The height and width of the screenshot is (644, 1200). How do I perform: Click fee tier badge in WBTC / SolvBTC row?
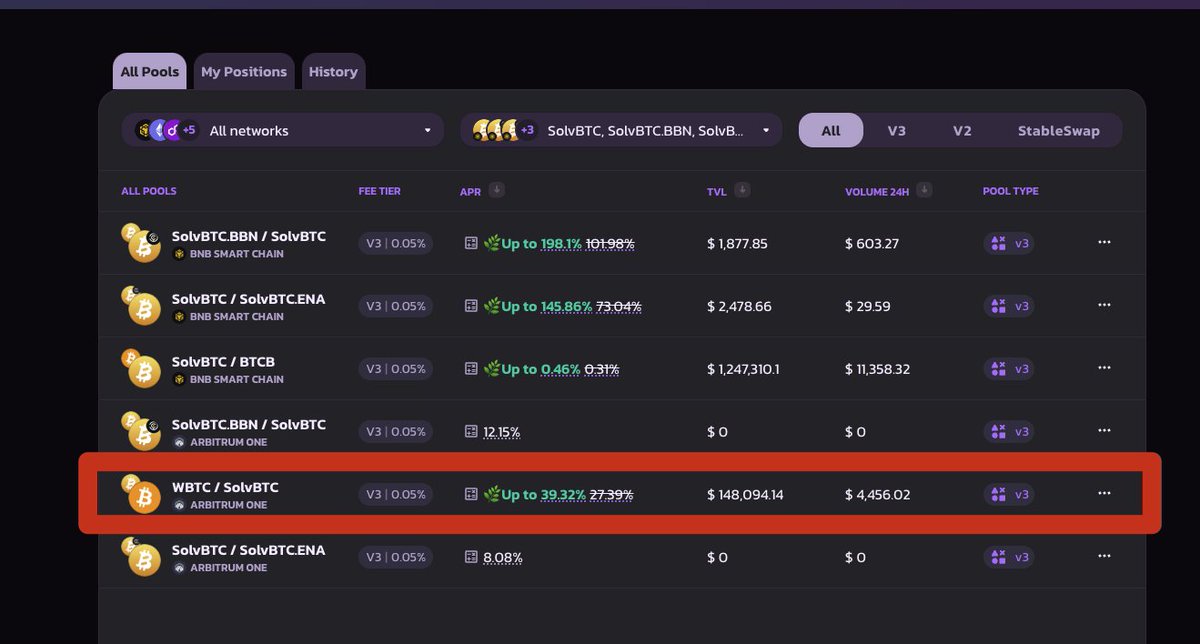396,494
